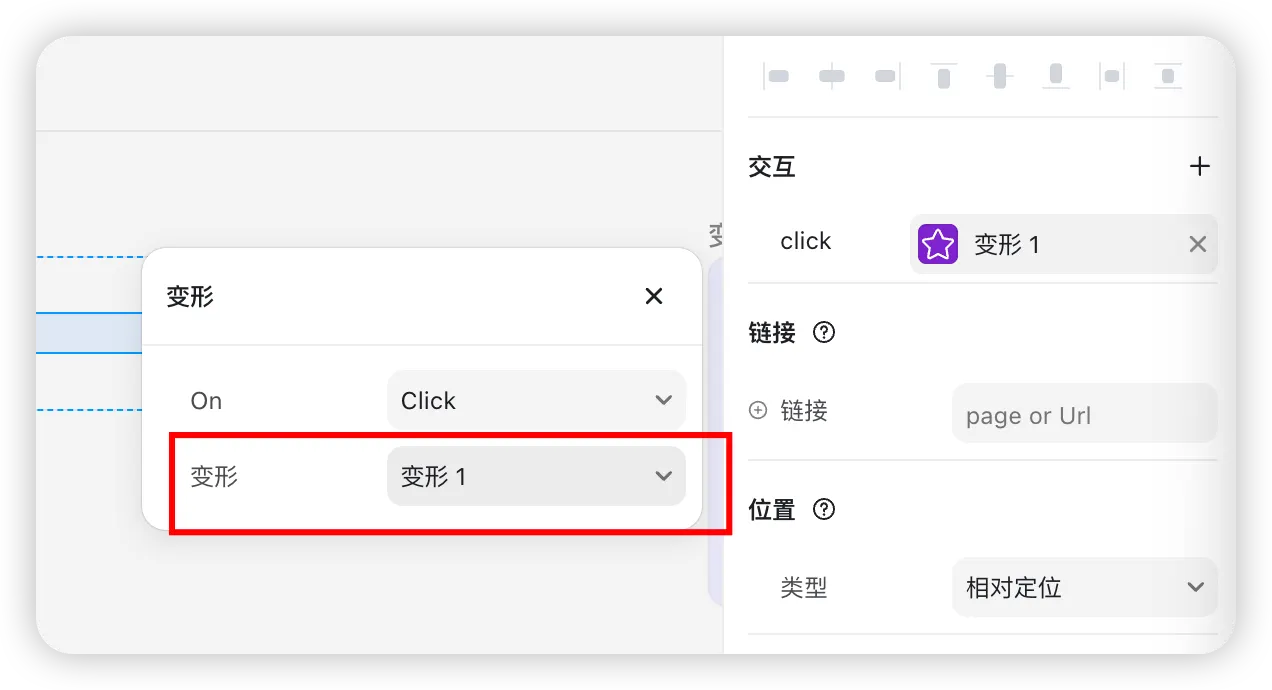
Task: Click the align bottom icon
Action: tap(1056, 76)
